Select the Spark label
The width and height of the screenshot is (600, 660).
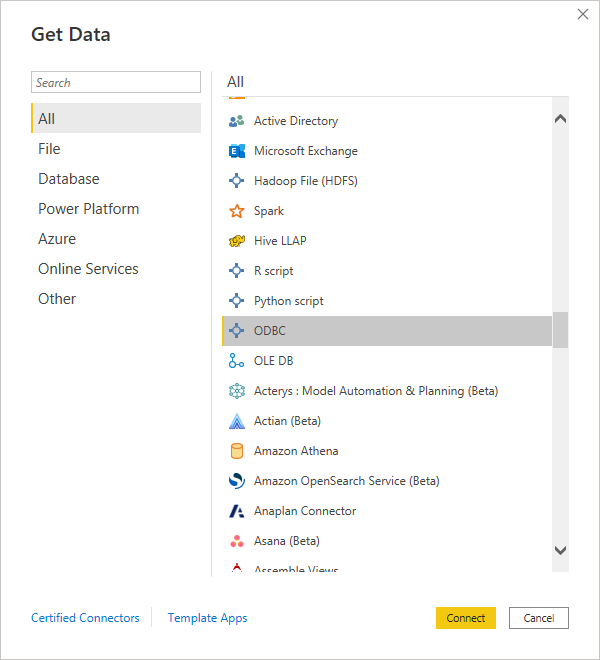click(269, 211)
